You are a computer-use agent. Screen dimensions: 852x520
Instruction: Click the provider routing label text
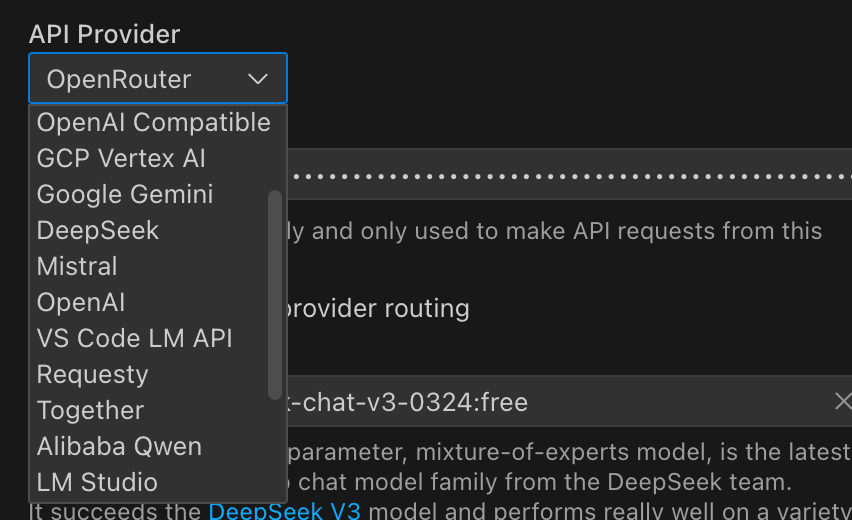point(377,309)
